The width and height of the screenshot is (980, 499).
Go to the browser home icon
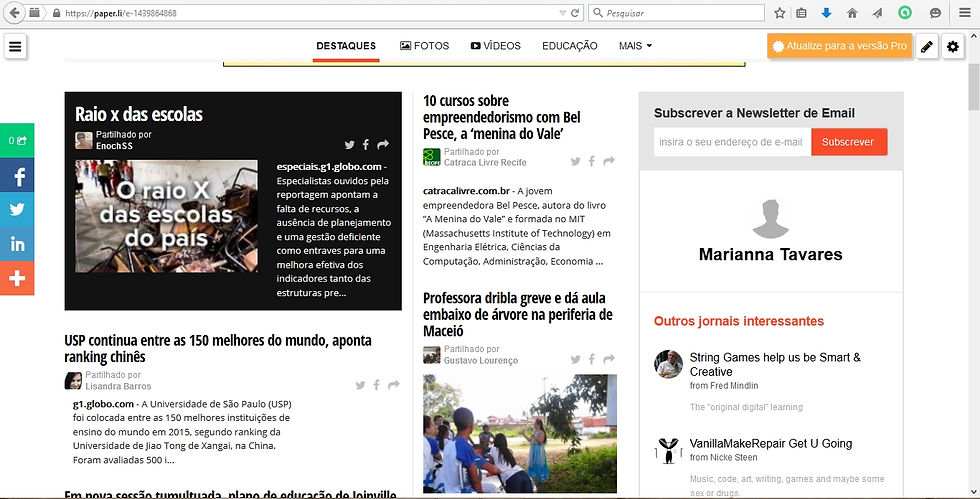[852, 13]
